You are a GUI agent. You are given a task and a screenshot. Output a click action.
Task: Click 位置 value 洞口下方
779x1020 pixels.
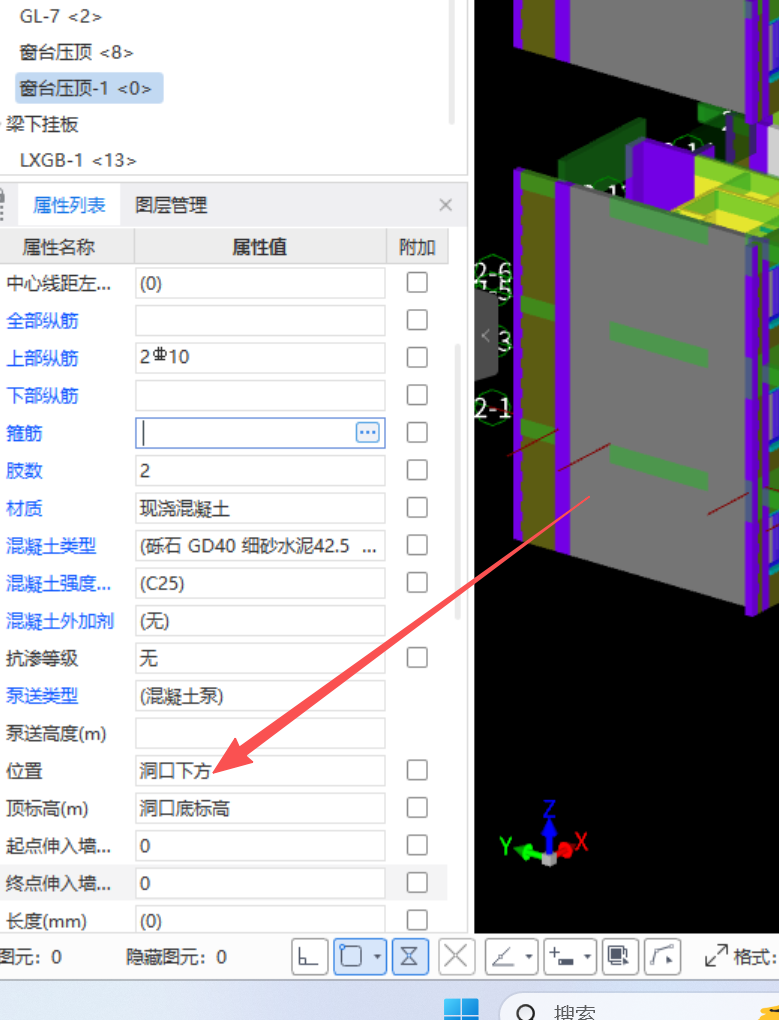[260, 771]
